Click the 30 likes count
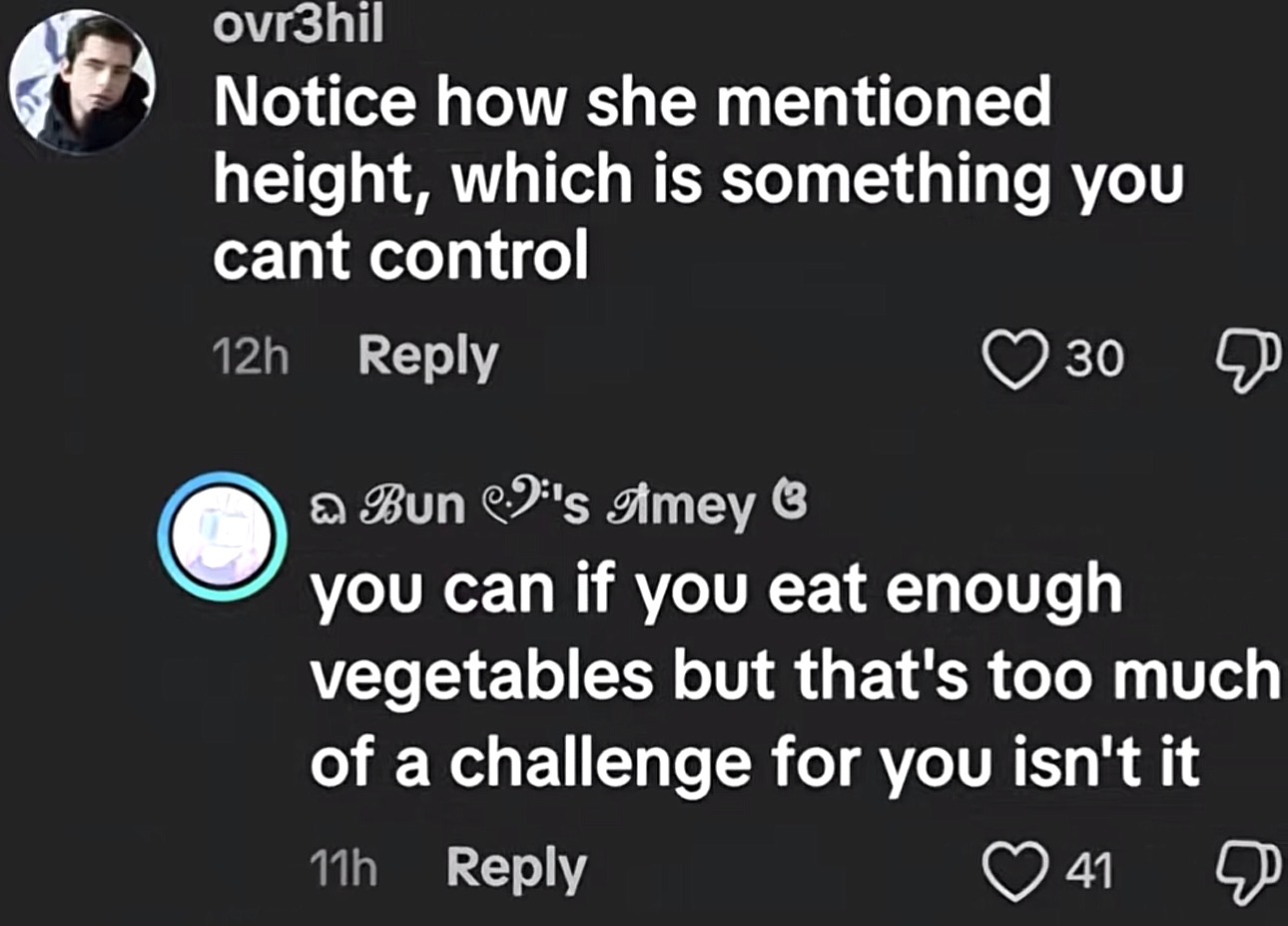Image resolution: width=1288 pixels, height=926 pixels. point(1093,360)
